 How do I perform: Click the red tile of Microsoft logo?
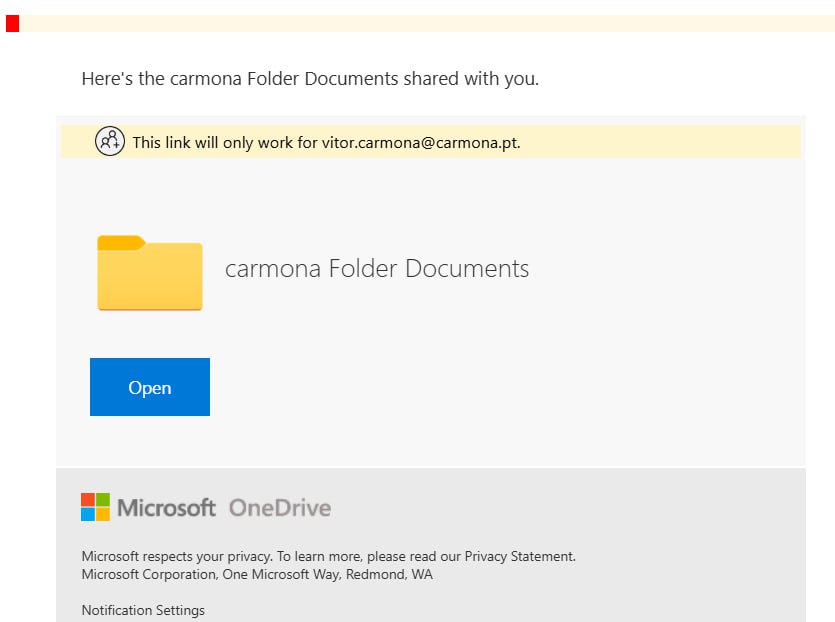pyautogui.click(x=88, y=499)
